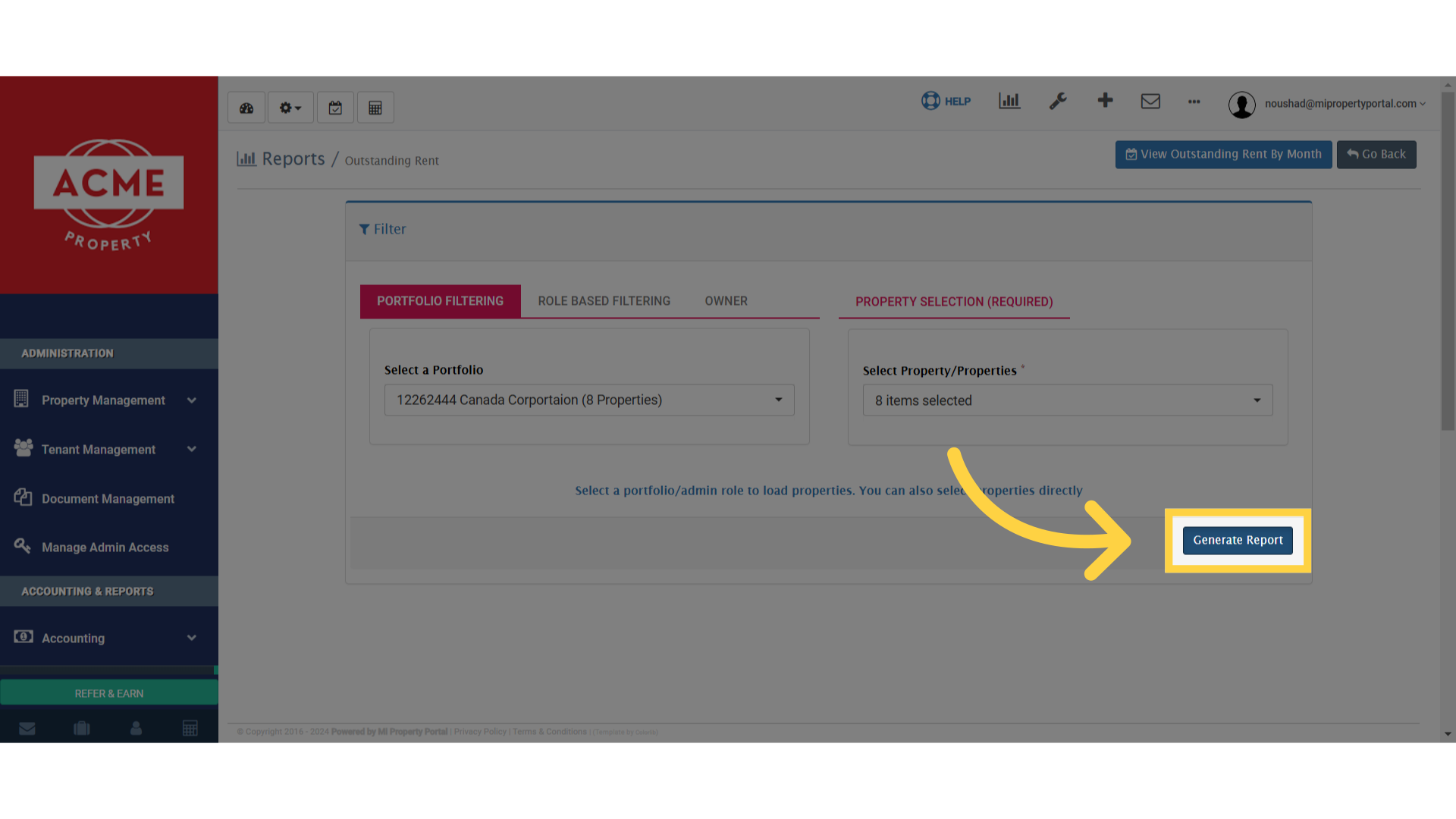Click the sidebar bottom briefcase icon

[82, 729]
